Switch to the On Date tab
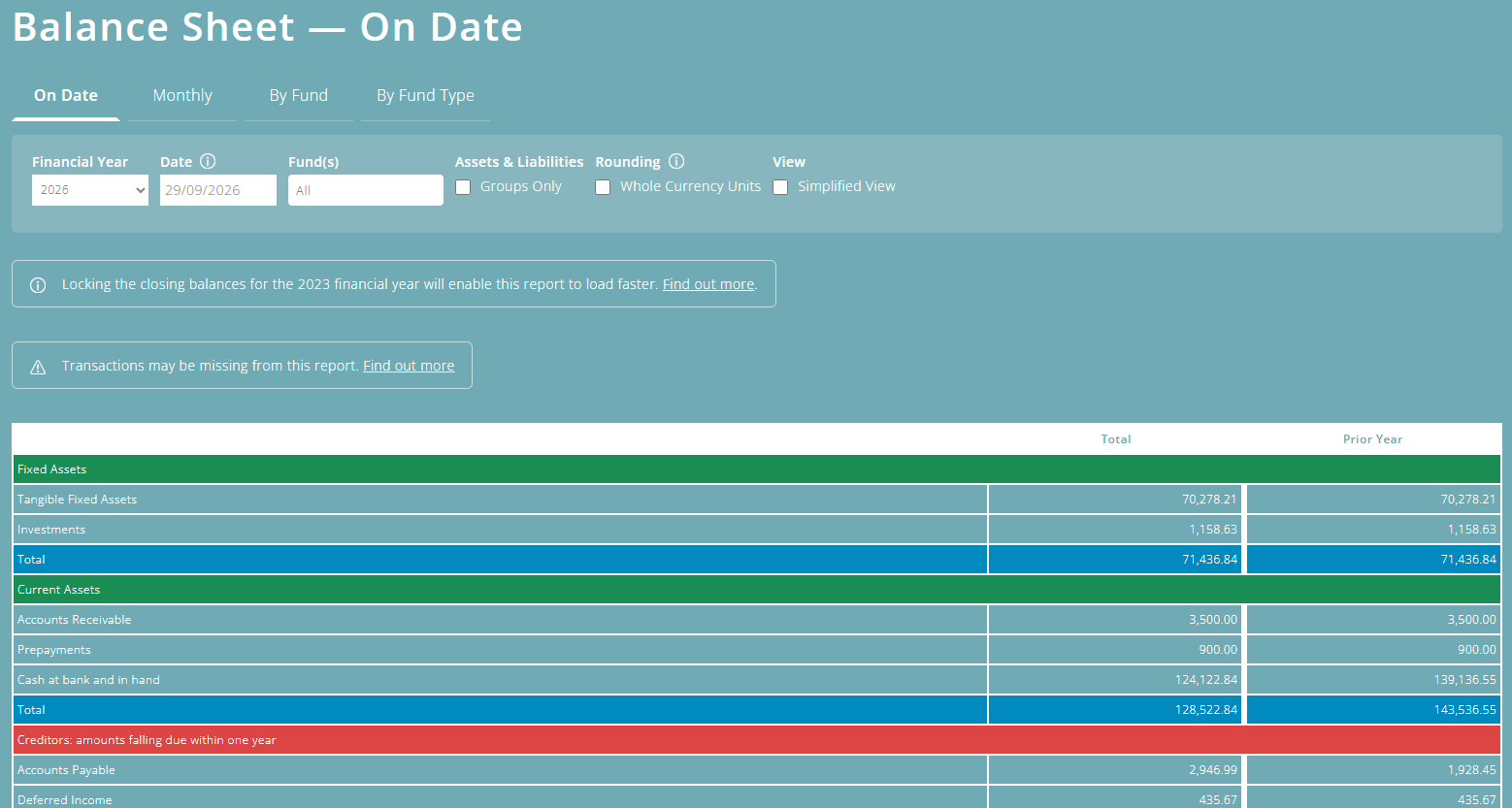Screen dimensions: 1512x808 click(66, 95)
